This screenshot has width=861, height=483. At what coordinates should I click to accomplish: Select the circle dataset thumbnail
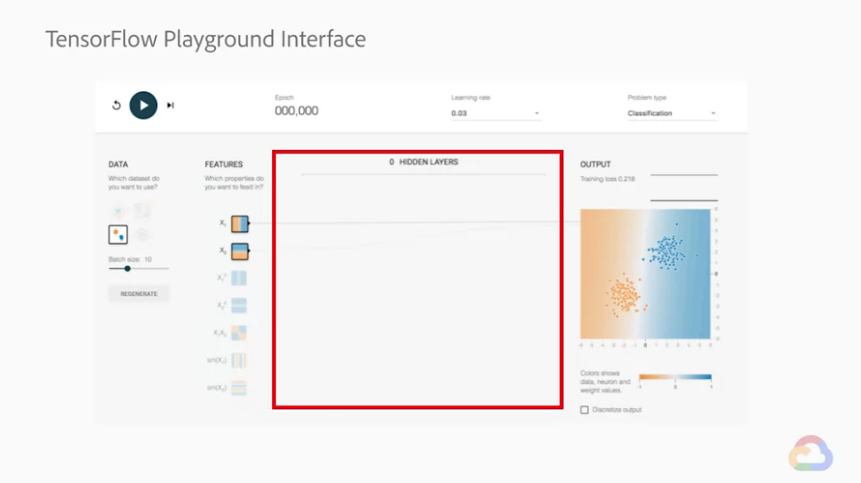[118, 211]
